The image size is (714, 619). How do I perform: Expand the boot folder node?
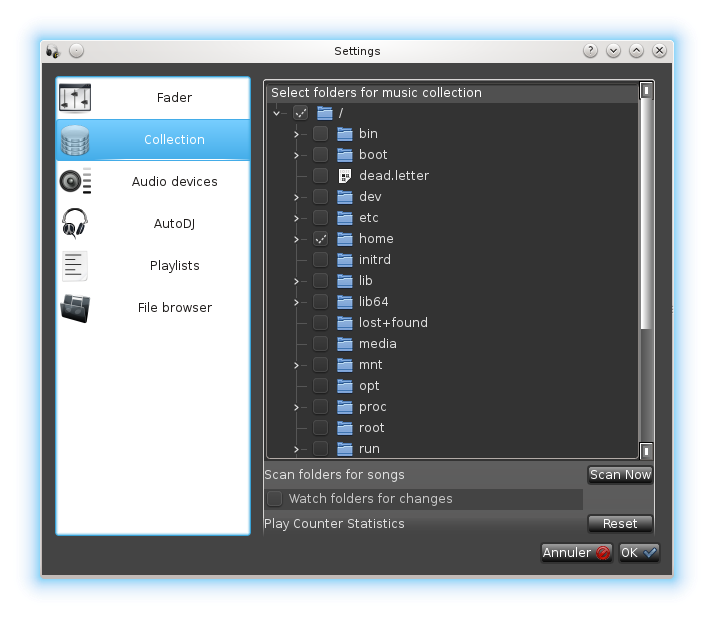[296, 155]
